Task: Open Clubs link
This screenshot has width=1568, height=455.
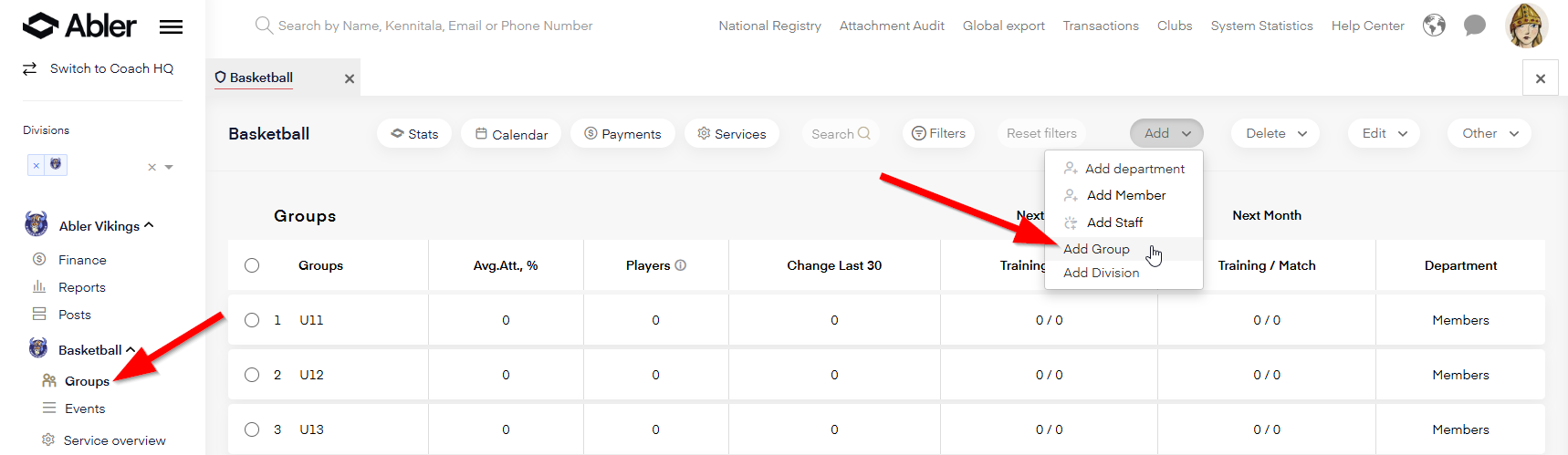Action: (x=1175, y=26)
